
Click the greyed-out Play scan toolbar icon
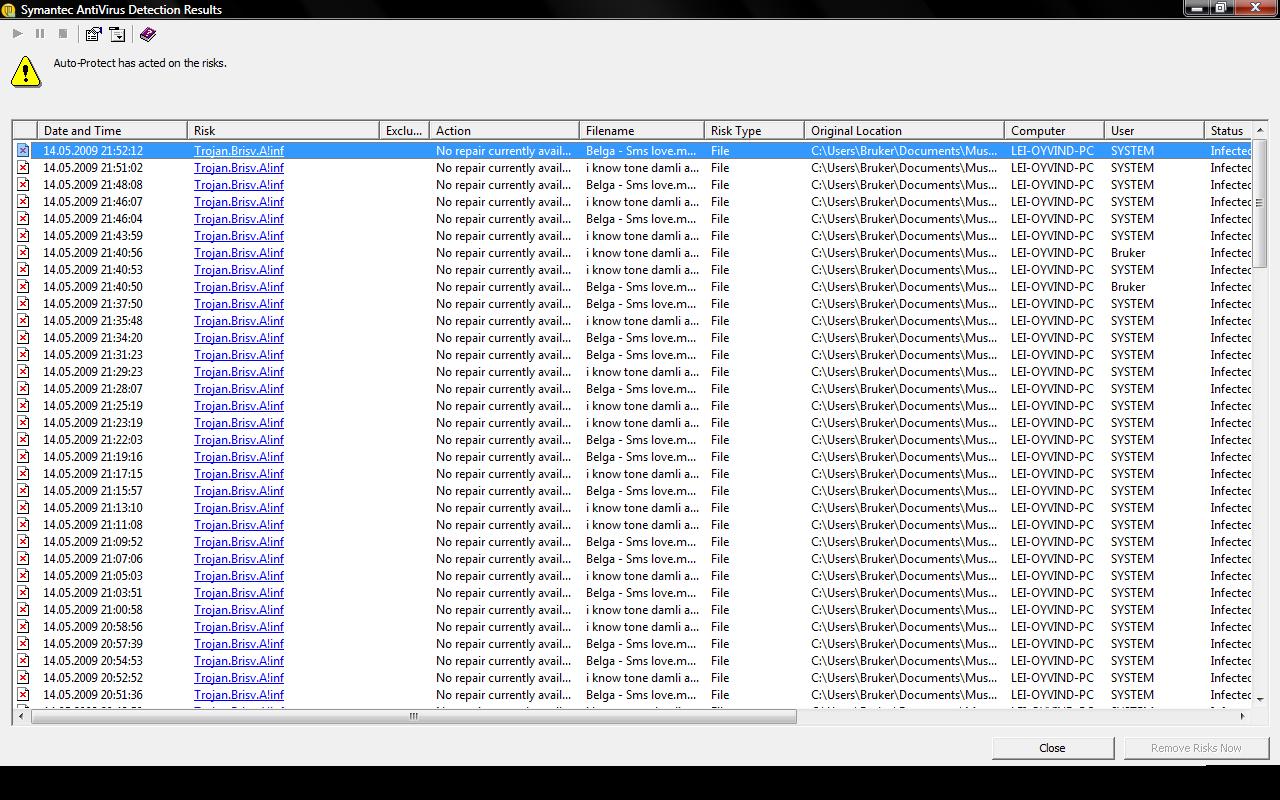[x=18, y=34]
